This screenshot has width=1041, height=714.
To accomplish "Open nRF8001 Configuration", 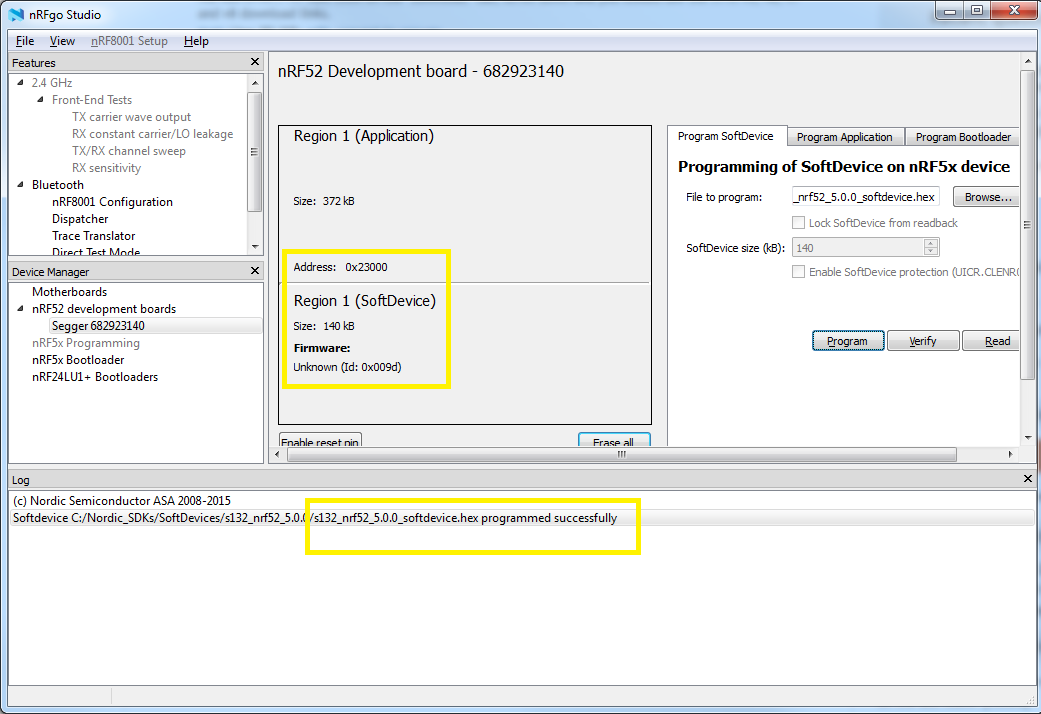I will (x=112, y=202).
